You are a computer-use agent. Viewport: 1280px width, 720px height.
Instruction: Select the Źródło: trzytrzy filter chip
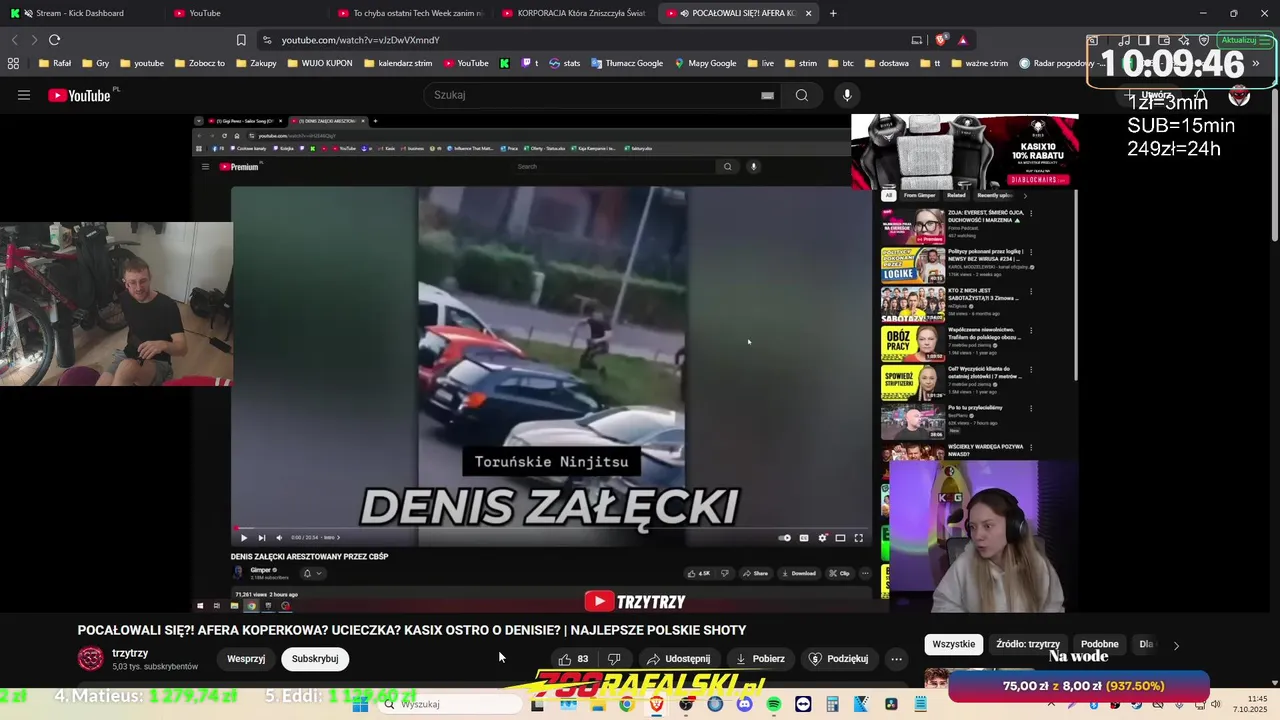(x=1028, y=644)
